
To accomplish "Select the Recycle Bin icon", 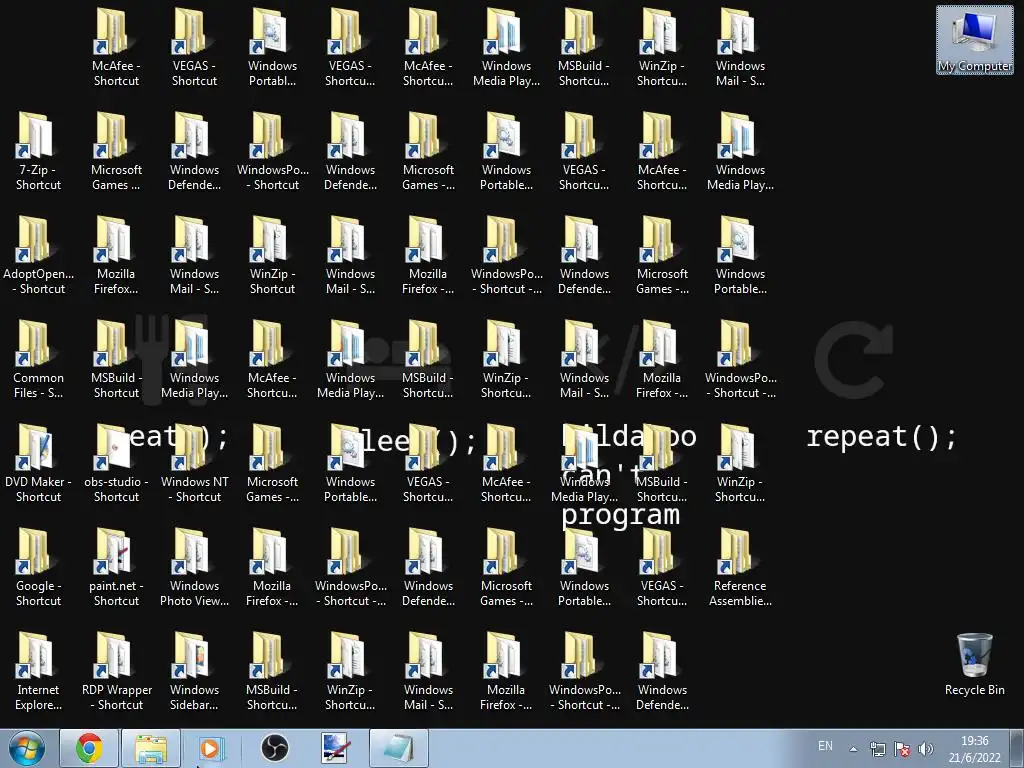I will click(974, 665).
